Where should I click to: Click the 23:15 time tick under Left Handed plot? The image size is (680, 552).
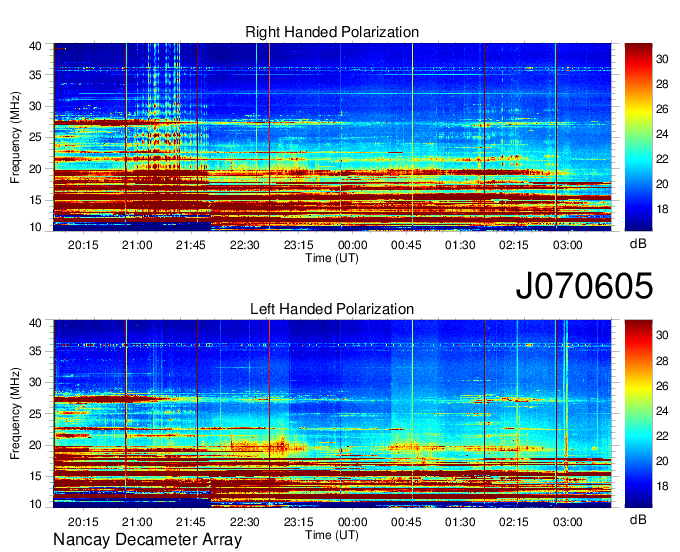tap(299, 522)
